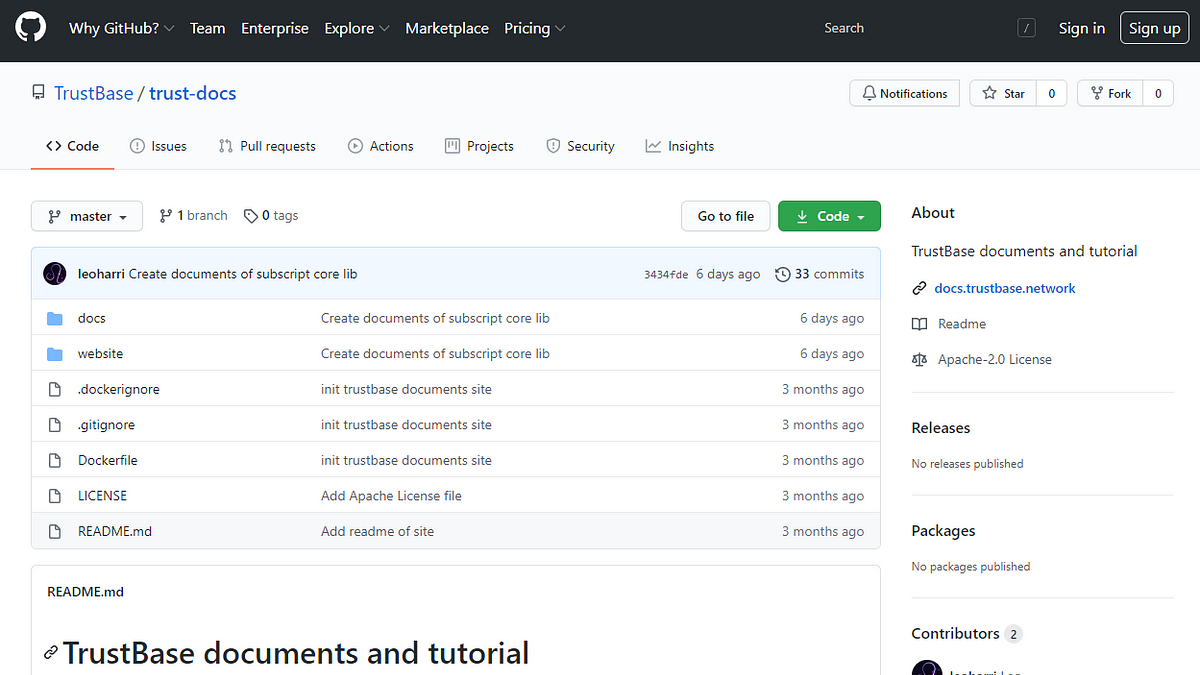Open the green Code download dropdown

click(x=829, y=216)
